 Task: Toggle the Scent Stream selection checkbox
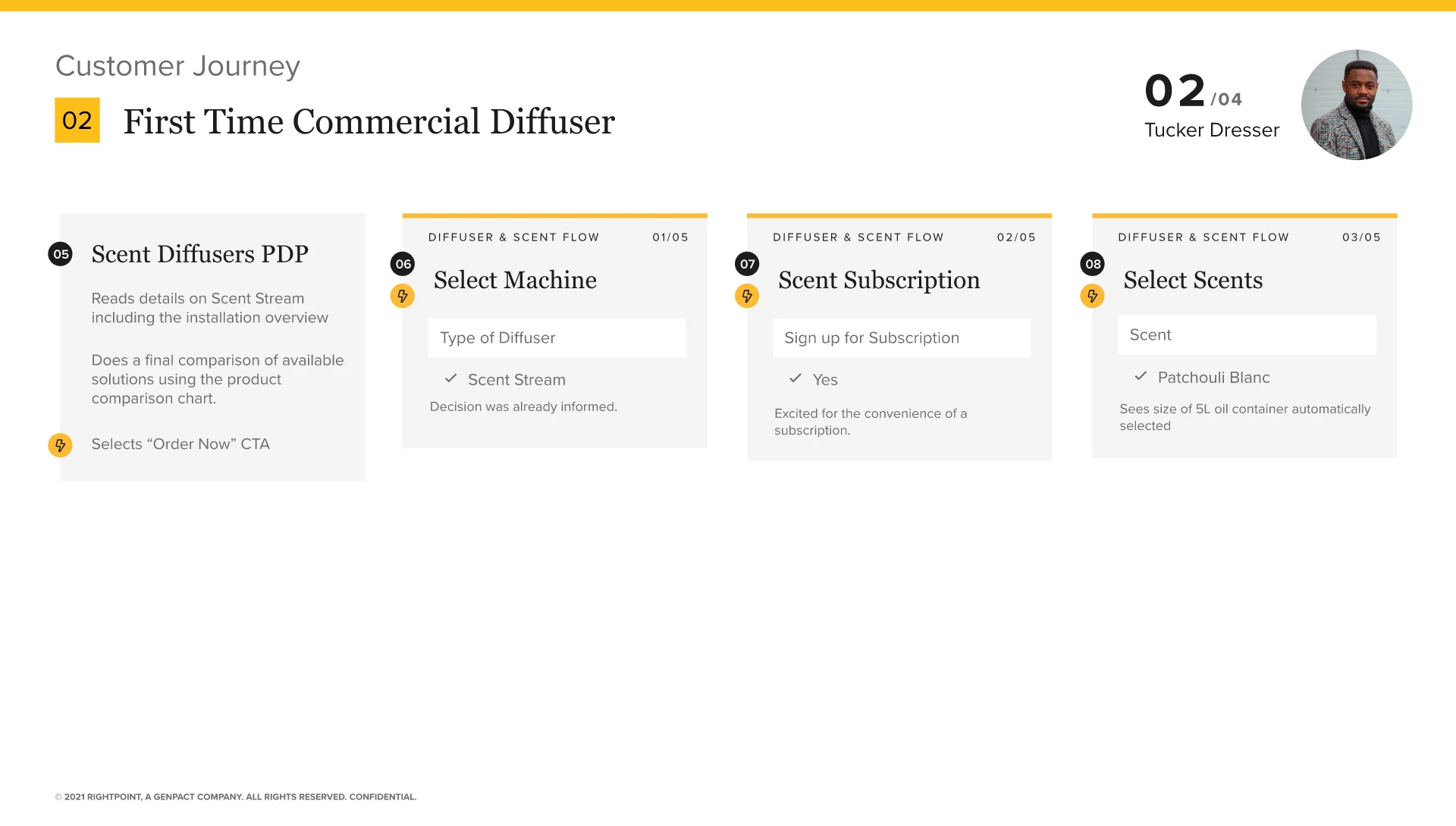point(451,379)
